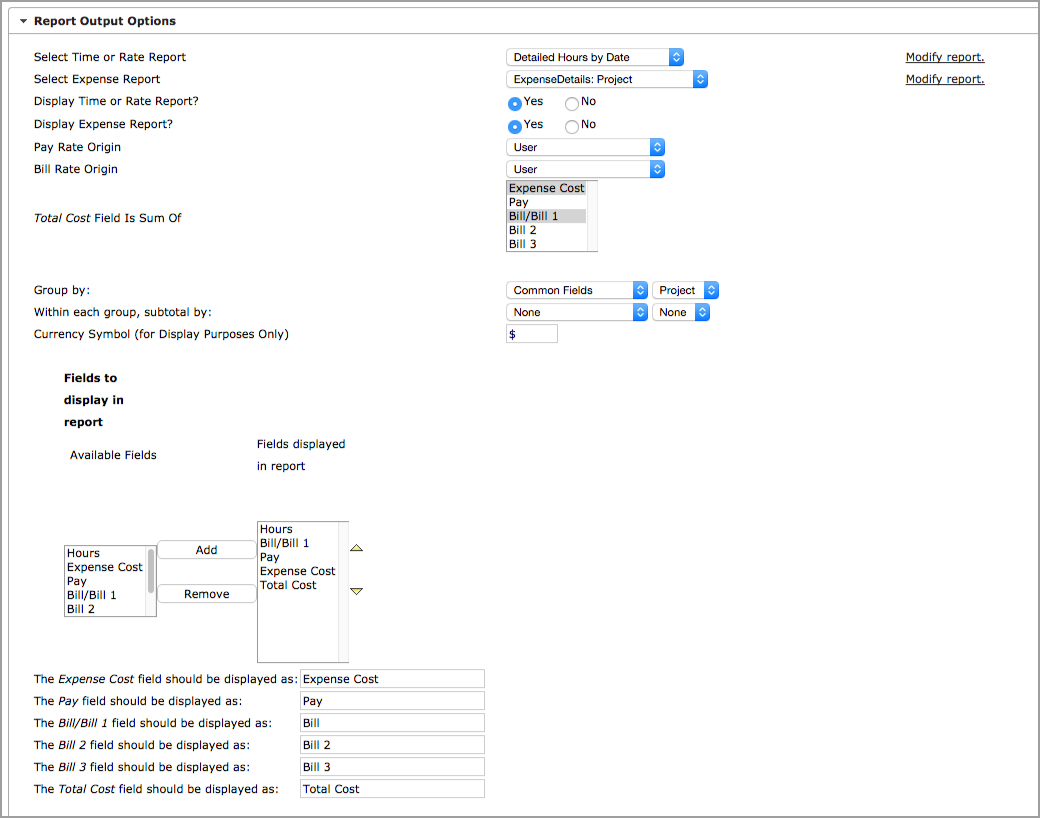1040x818 pixels.
Task: Click the Bill 2 display name field
Action: 393,744
